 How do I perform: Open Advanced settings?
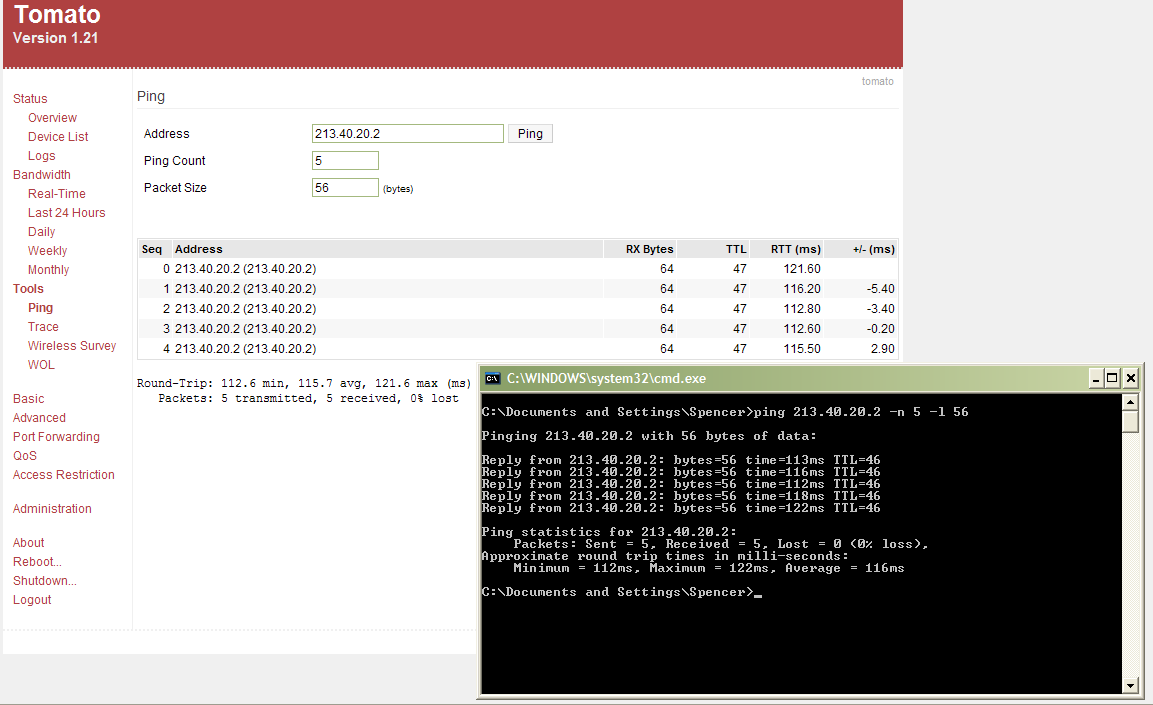[x=39, y=418]
